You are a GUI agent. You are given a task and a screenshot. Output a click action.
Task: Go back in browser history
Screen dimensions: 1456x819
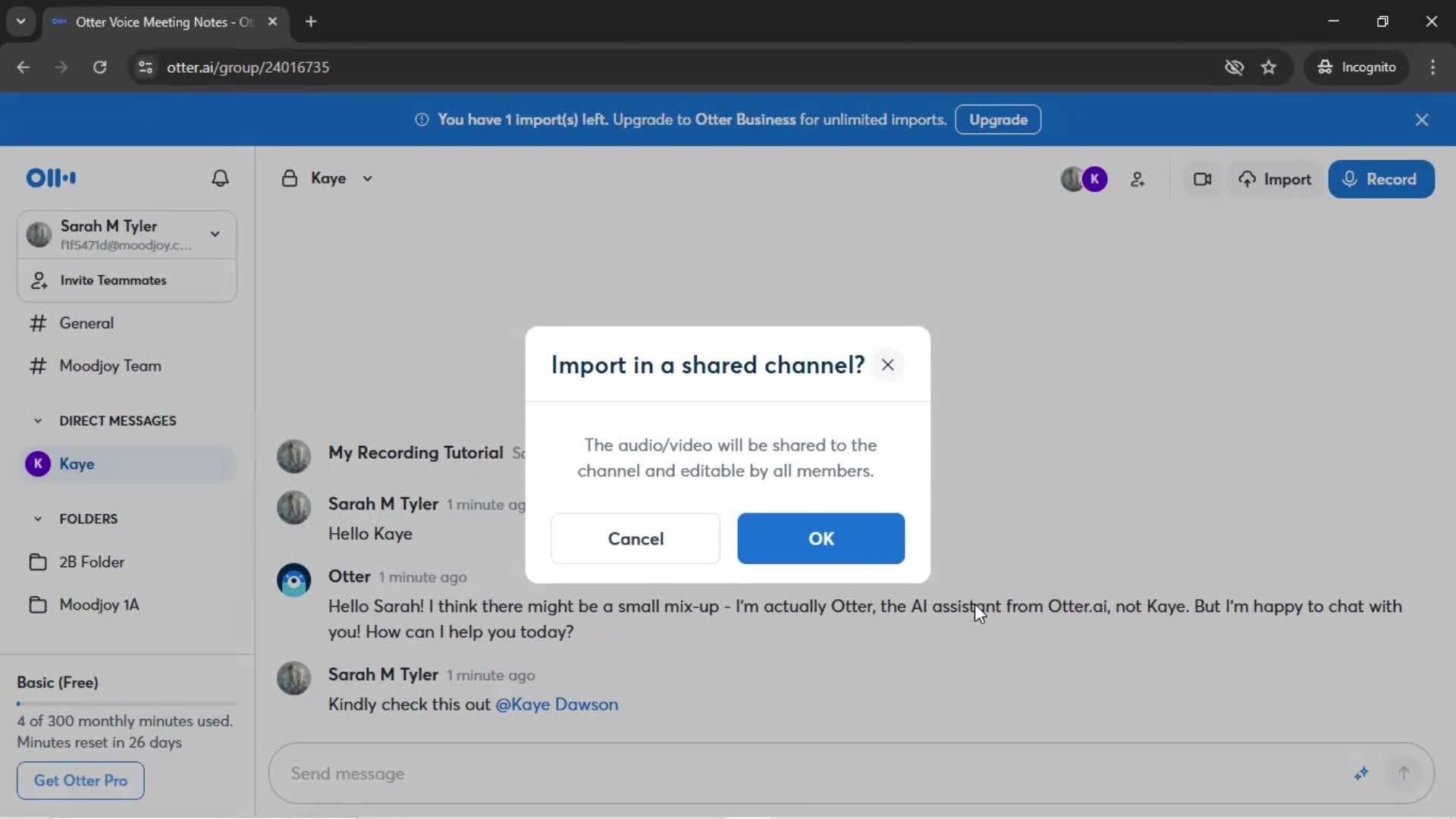pos(24,67)
